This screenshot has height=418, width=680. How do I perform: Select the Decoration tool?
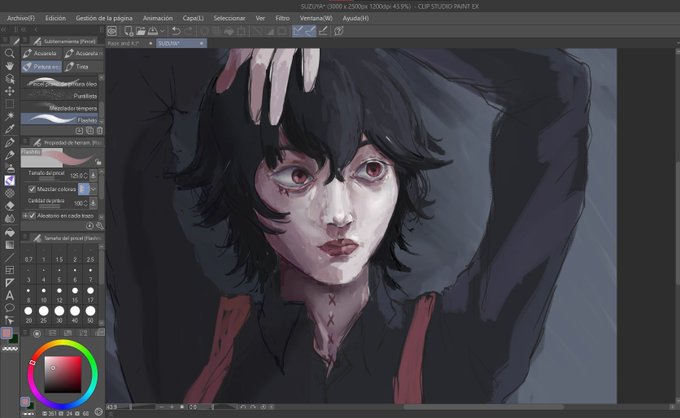point(10,193)
